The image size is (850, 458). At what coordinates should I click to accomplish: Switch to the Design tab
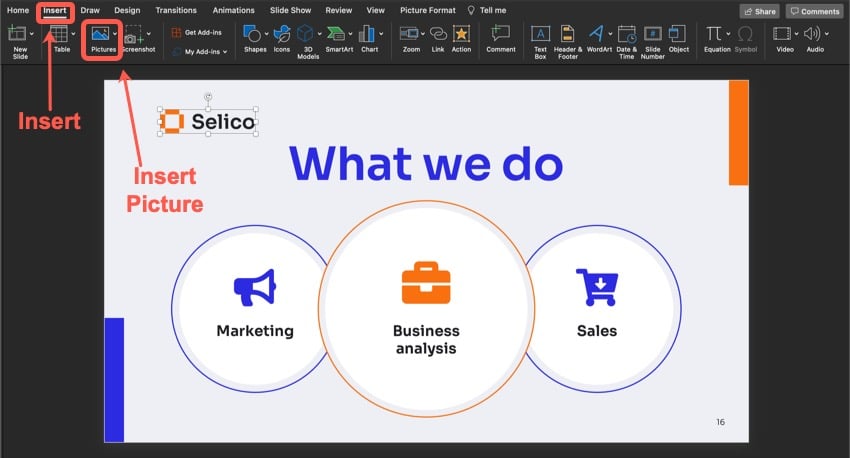click(127, 10)
